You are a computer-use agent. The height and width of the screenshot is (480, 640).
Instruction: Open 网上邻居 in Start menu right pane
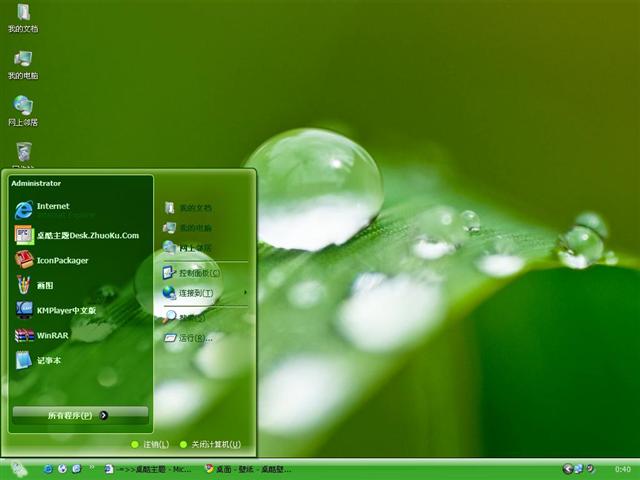point(188,247)
